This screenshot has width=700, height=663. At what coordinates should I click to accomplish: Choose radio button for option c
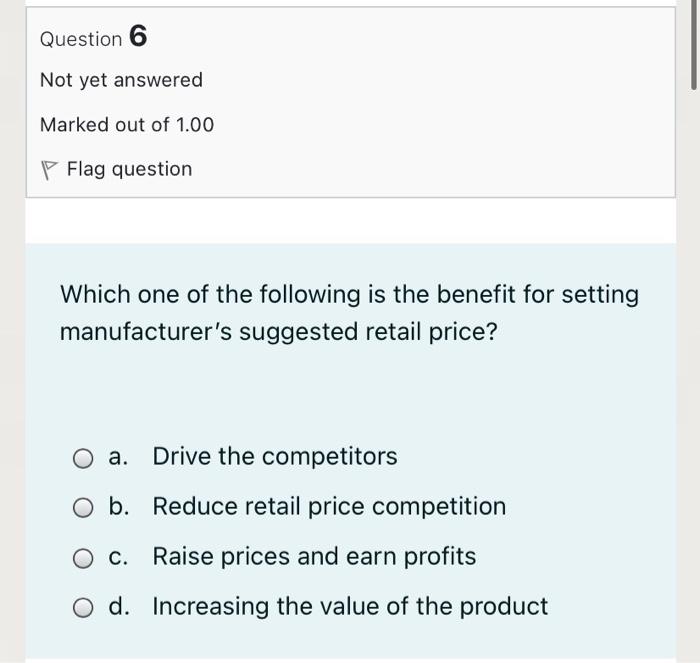83,558
